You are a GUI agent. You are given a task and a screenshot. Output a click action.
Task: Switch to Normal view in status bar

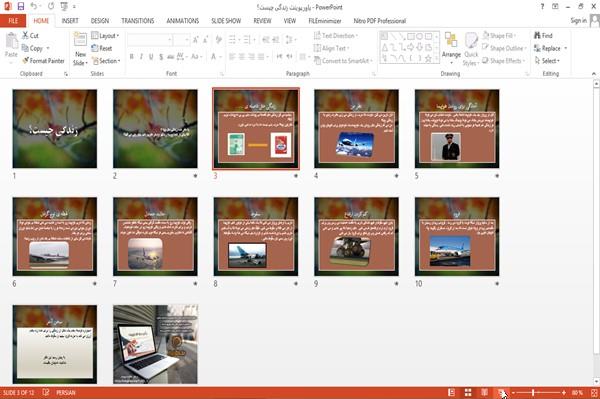452,392
